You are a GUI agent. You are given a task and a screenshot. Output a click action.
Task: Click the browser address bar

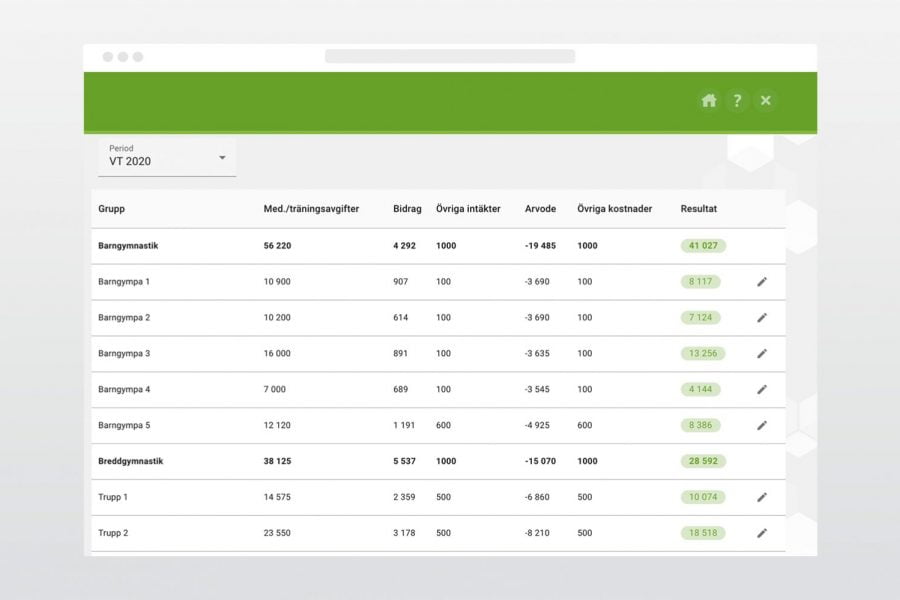point(450,56)
